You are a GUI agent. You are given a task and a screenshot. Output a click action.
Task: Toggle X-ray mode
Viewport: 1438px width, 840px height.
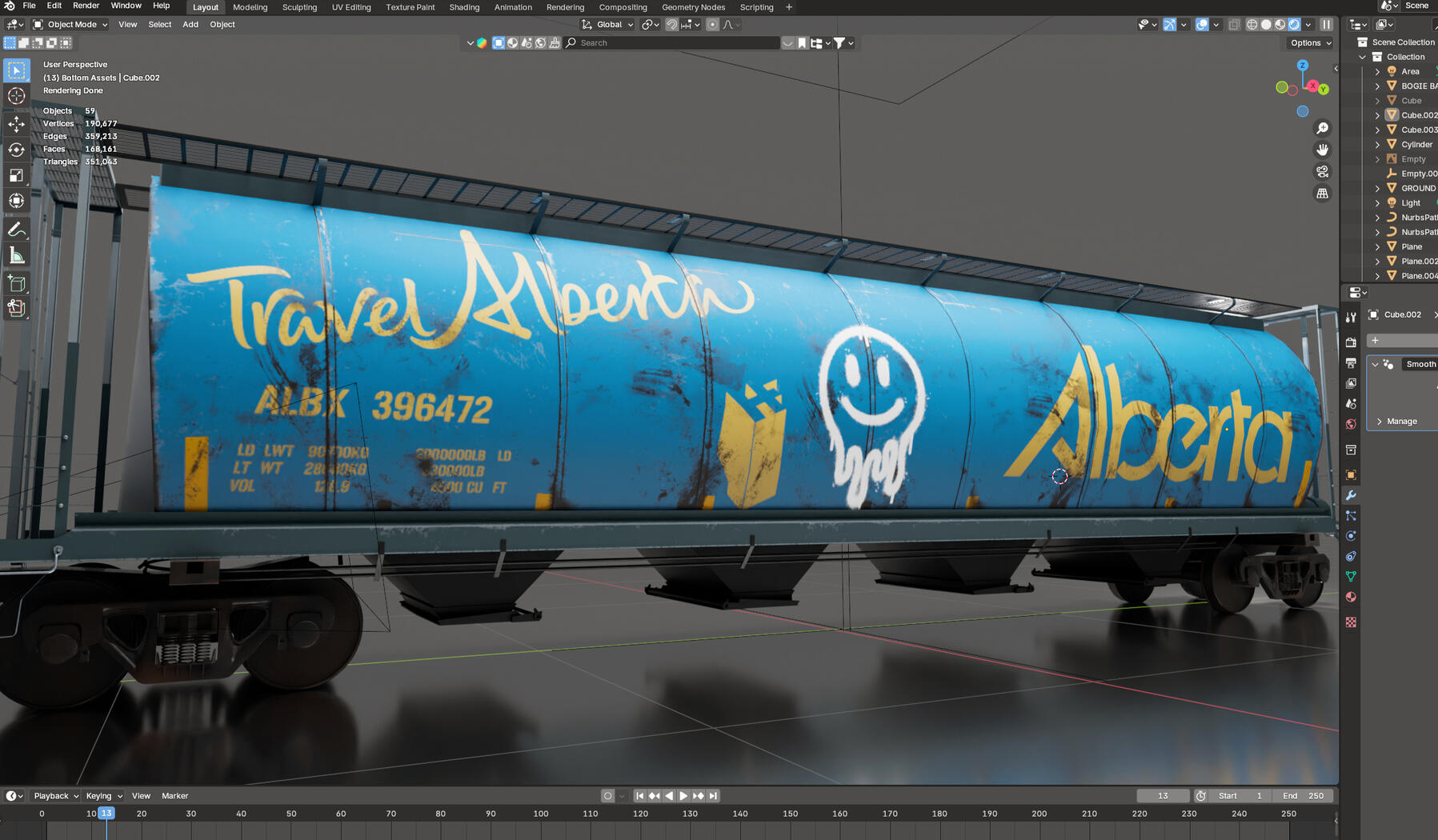1234,25
